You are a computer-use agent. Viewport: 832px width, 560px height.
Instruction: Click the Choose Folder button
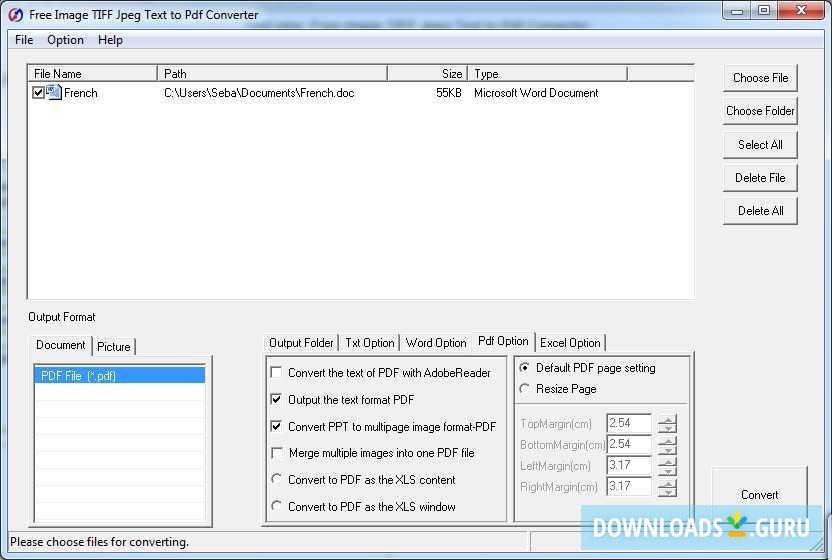(x=760, y=111)
